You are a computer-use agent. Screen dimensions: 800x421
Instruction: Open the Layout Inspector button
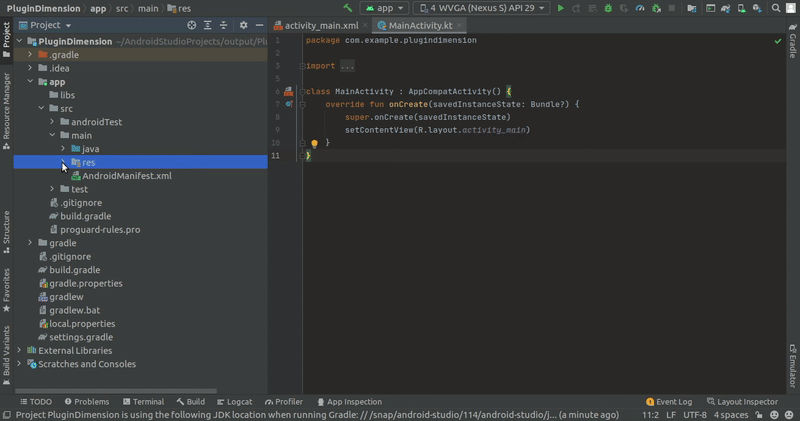pyautogui.click(x=742, y=402)
